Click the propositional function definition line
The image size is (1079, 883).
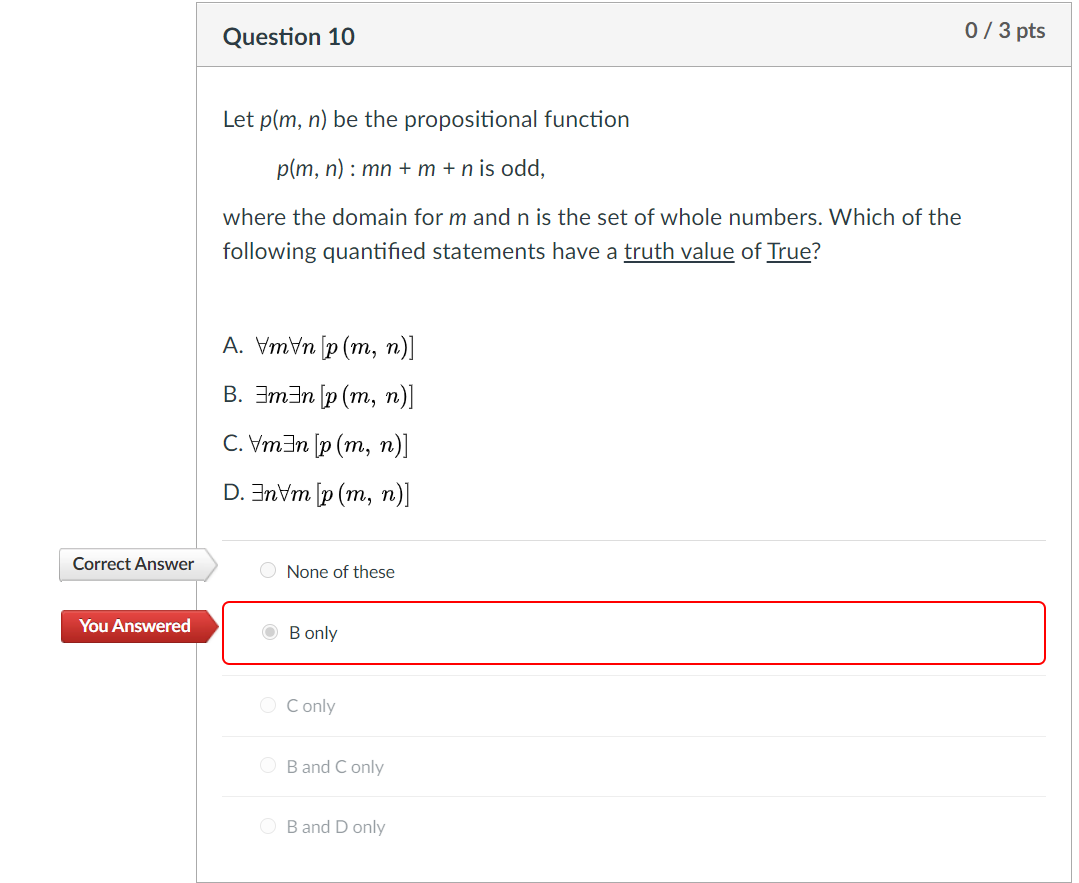pyautogui.click(x=410, y=168)
